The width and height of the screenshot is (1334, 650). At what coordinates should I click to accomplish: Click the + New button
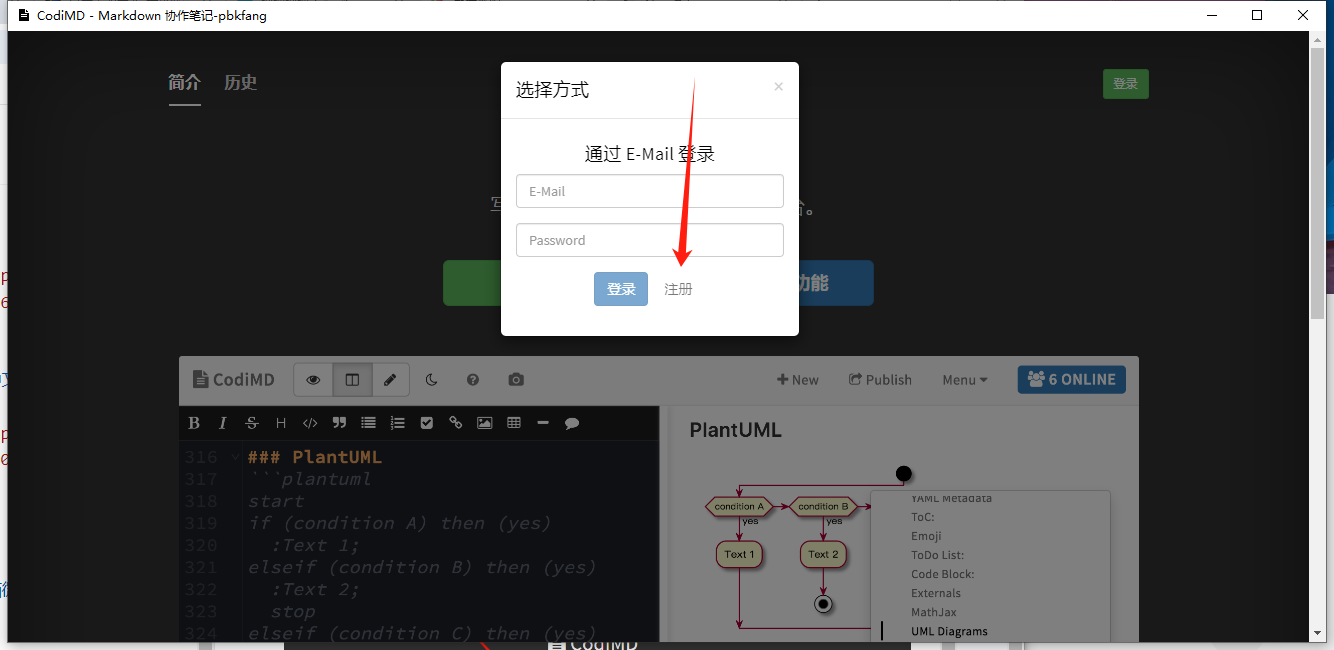click(x=797, y=380)
